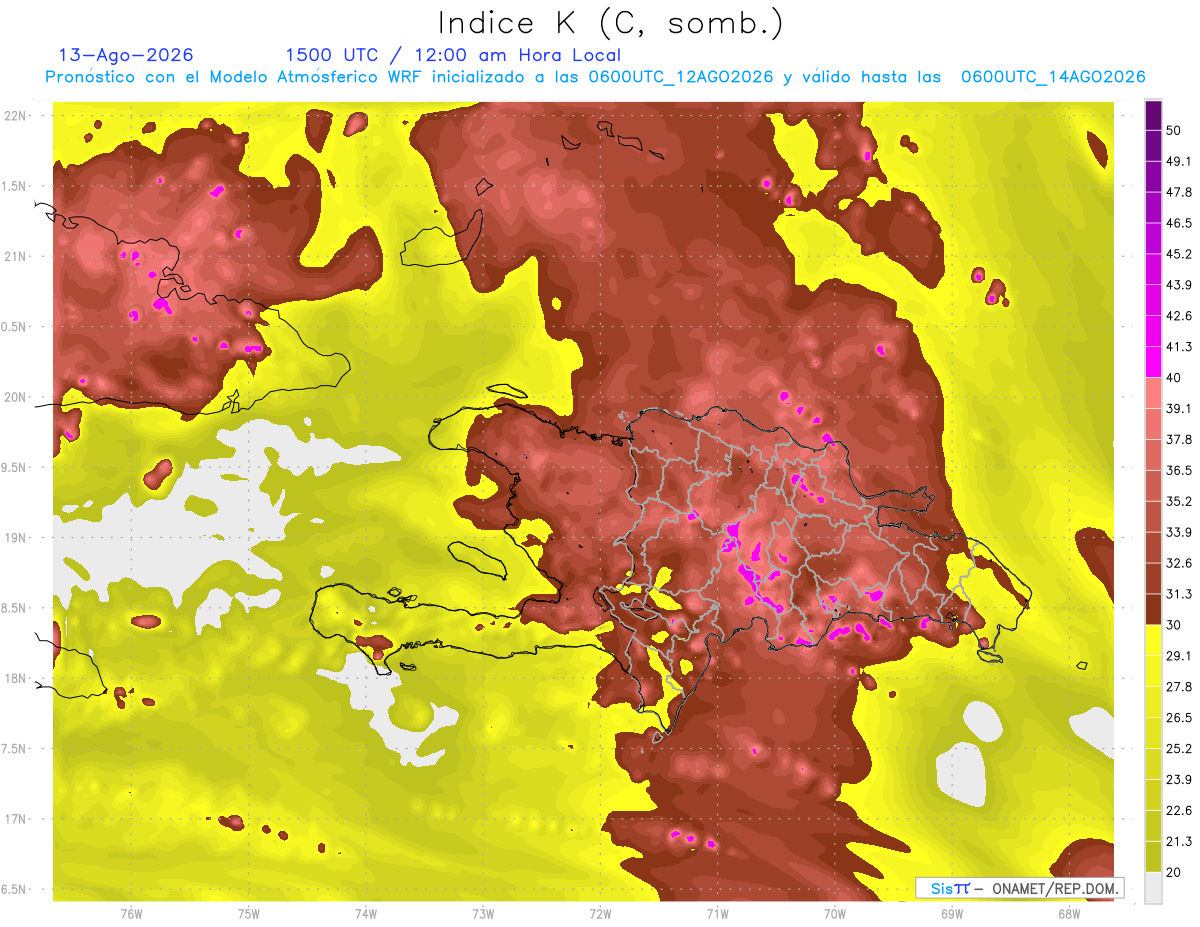Click the "18N" latitude label
This screenshot has width=1200, height=927.
coord(15,679)
